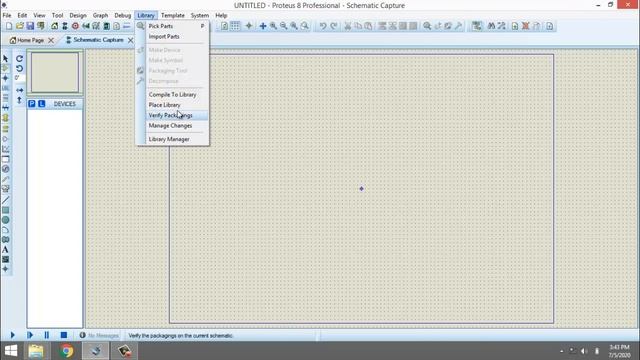Open the Tool menu

57,15
